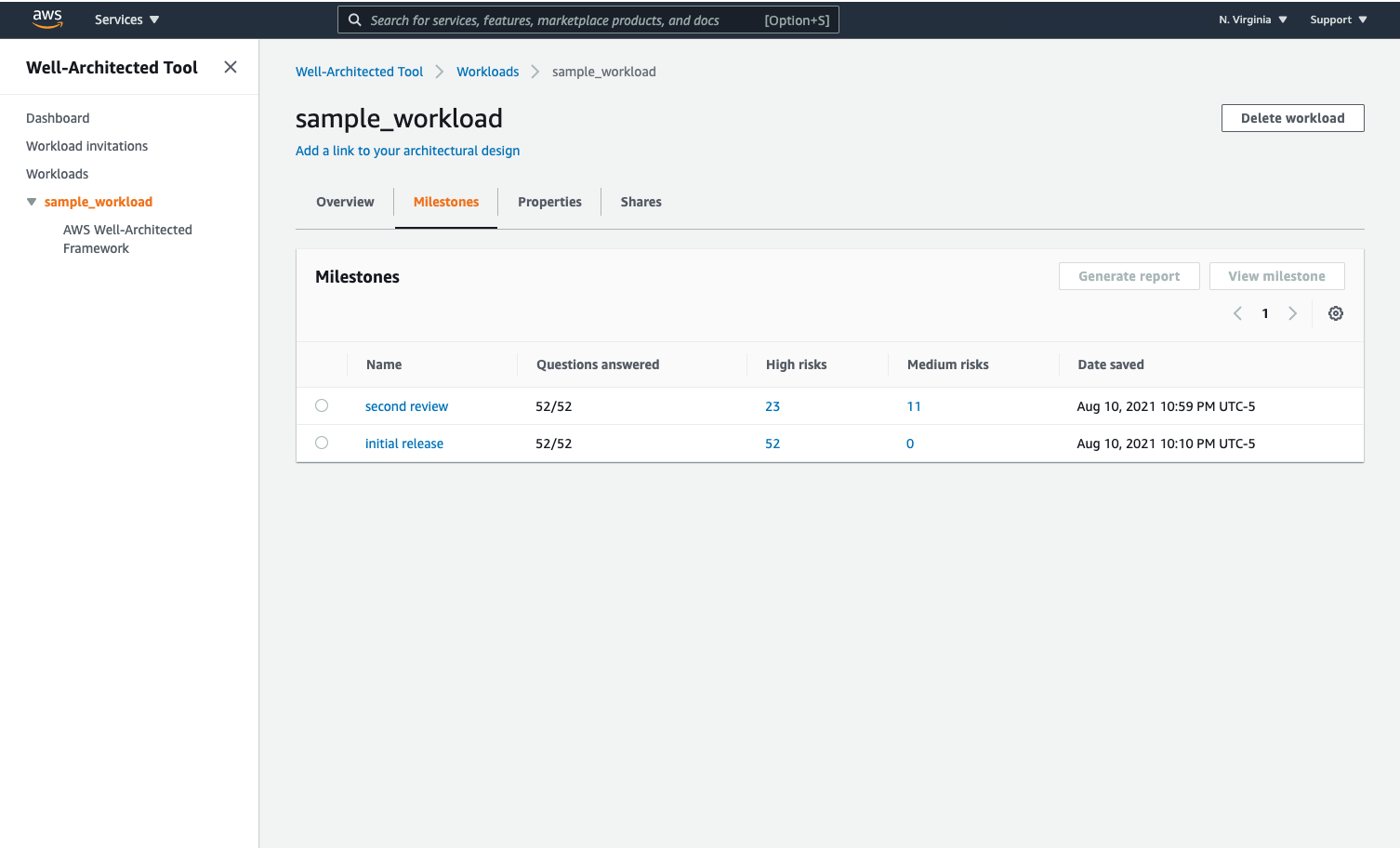Click the High risks column header

796,364
